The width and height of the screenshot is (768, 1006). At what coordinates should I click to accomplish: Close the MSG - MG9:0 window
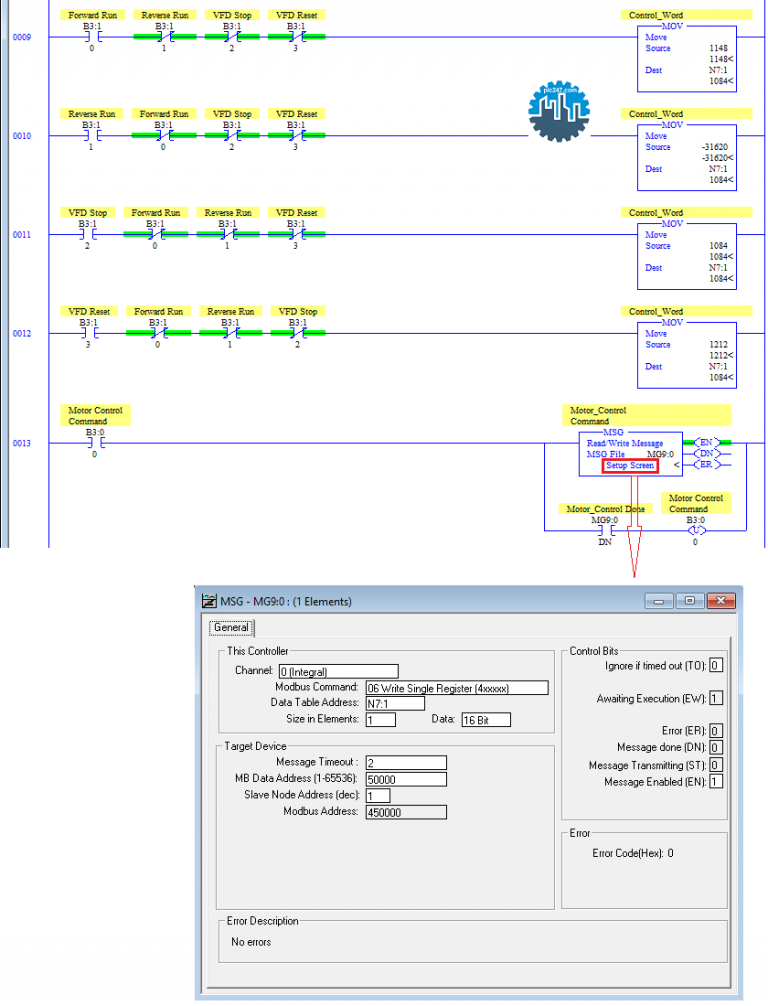[x=721, y=601]
